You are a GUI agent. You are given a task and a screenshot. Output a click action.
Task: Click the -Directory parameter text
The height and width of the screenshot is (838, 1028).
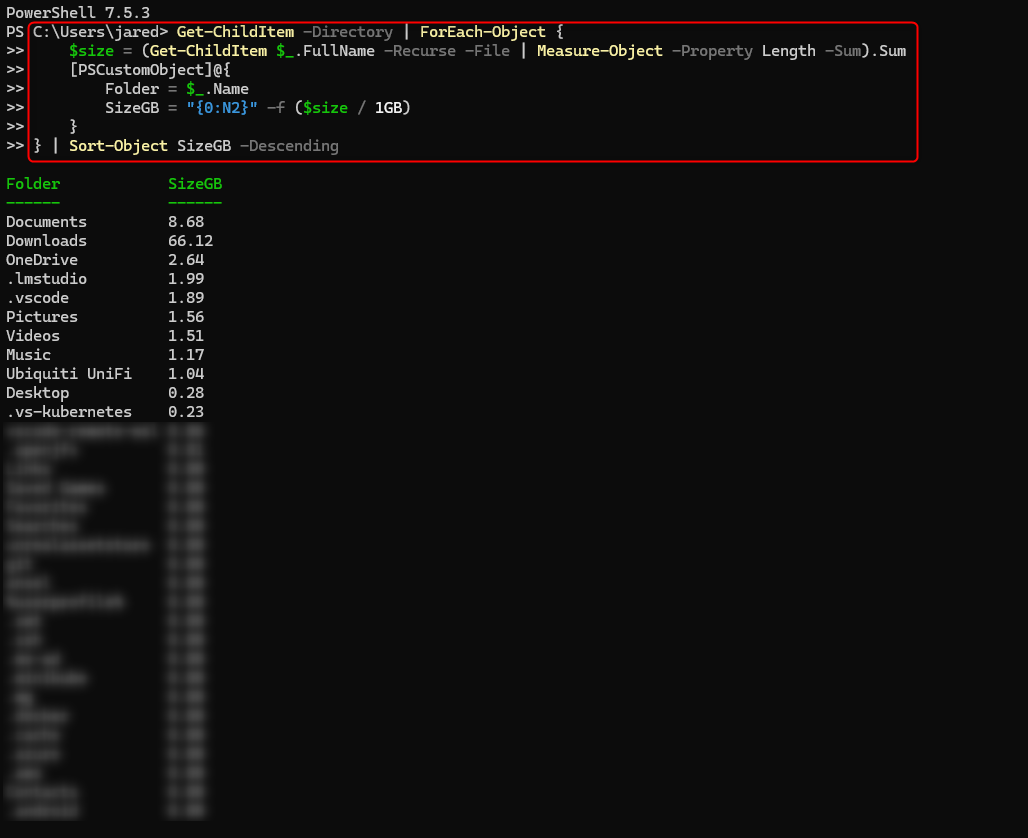(x=347, y=31)
